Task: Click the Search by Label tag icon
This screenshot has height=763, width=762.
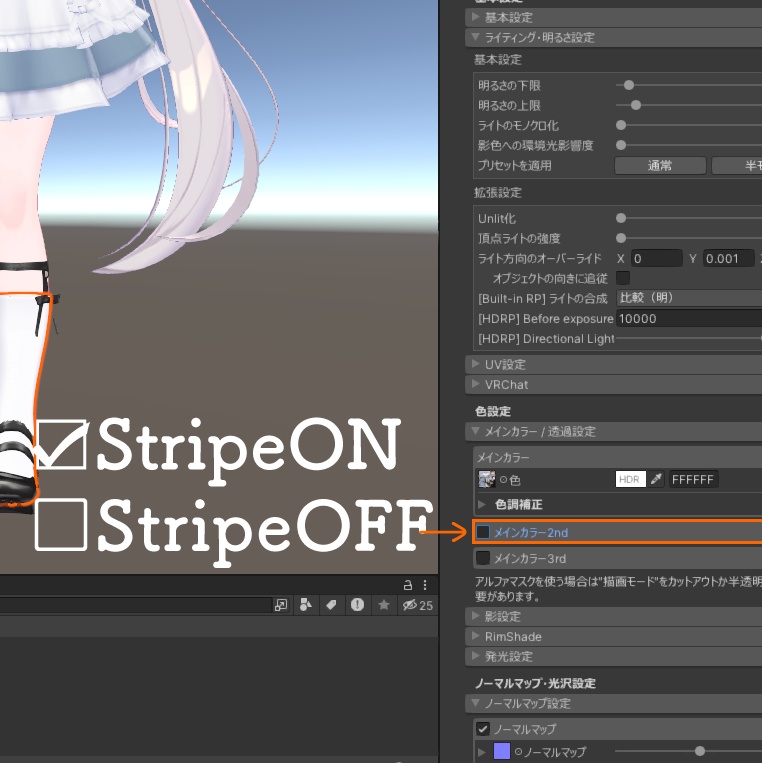Action: pyautogui.click(x=331, y=605)
